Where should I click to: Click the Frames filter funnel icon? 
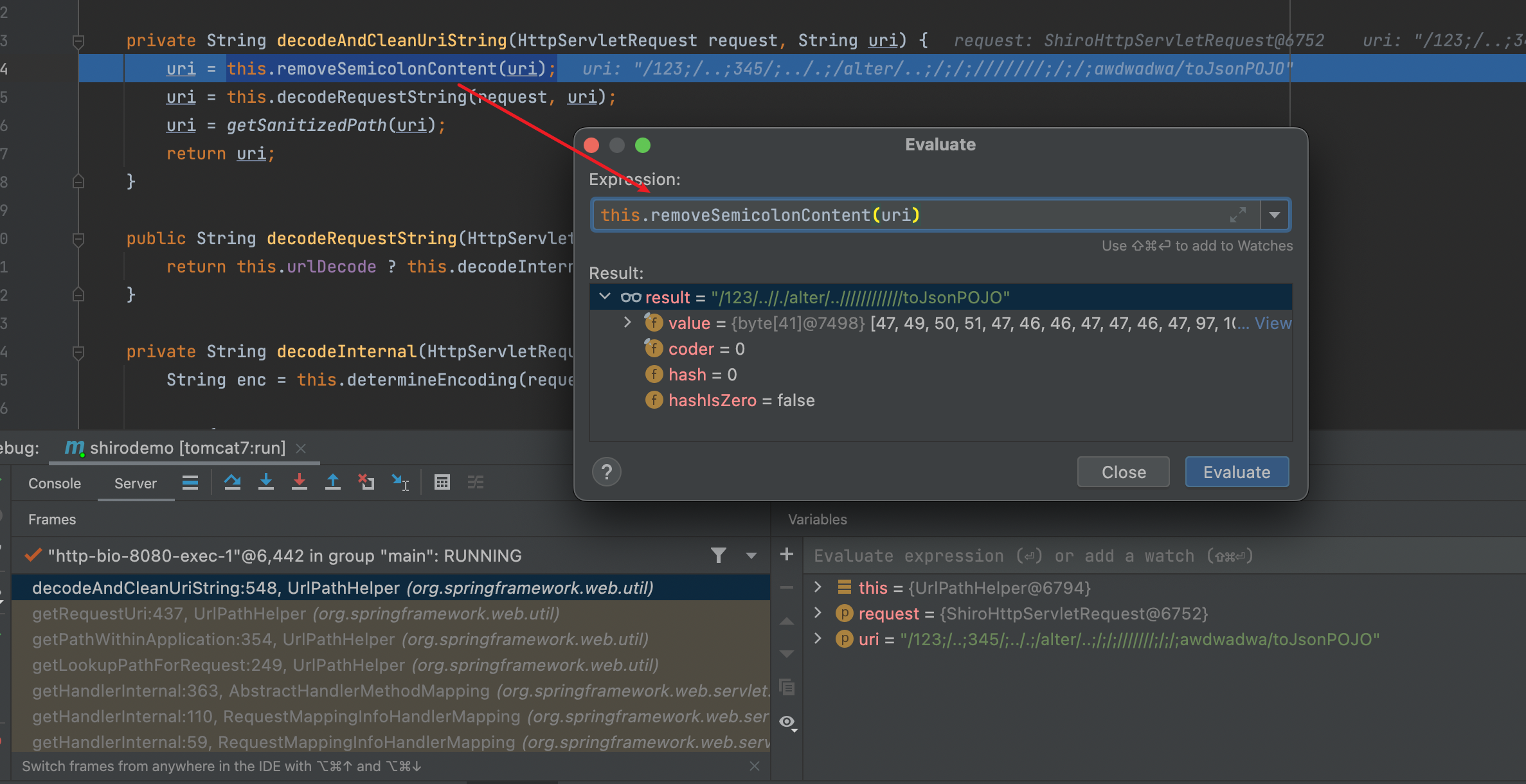pyautogui.click(x=719, y=555)
